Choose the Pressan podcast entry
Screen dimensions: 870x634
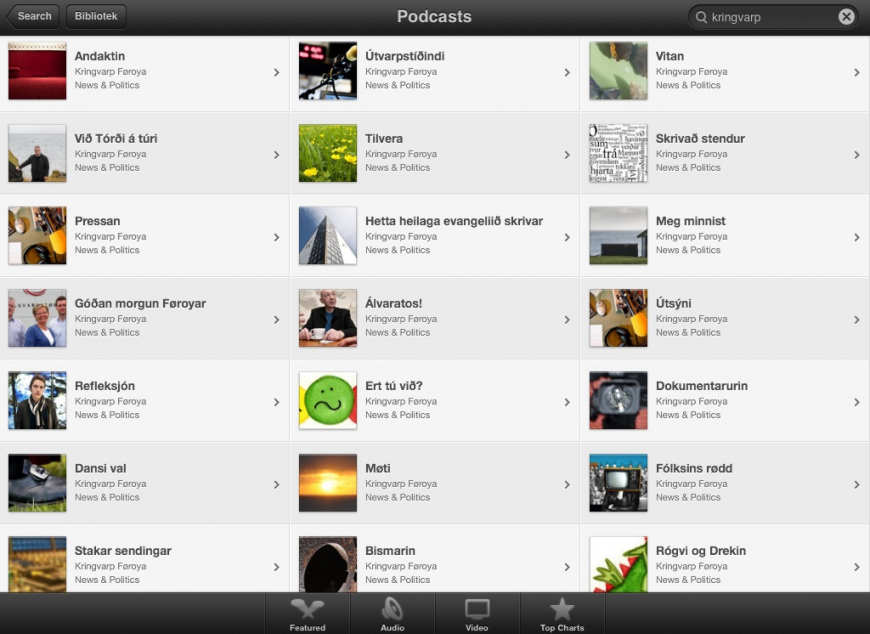[145, 236]
